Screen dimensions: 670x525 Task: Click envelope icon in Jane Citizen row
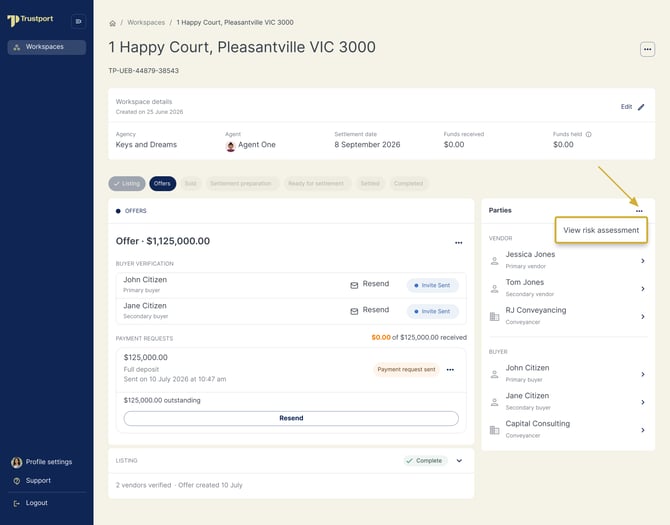(354, 311)
